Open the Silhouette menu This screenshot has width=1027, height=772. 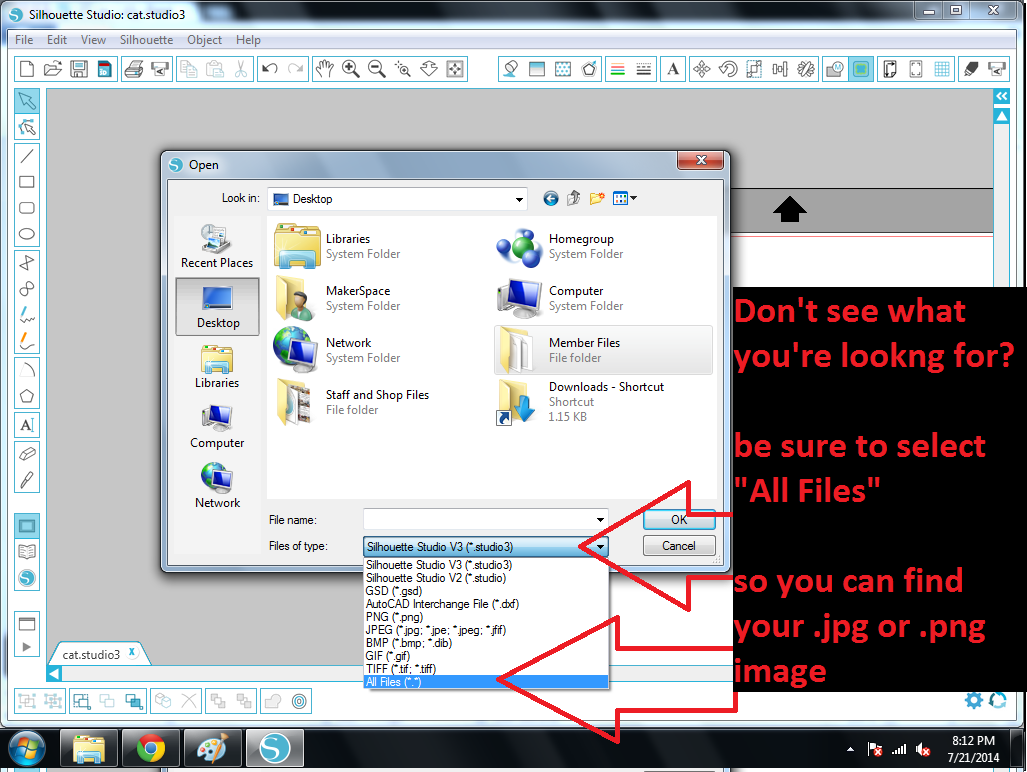click(x=146, y=40)
